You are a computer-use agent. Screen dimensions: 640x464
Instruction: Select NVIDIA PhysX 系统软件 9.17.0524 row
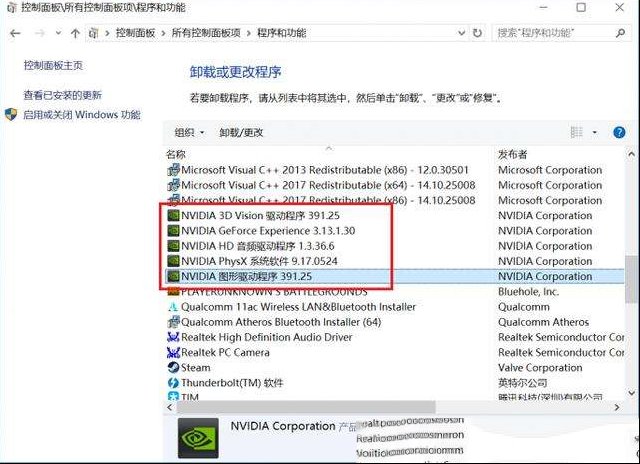point(394,261)
